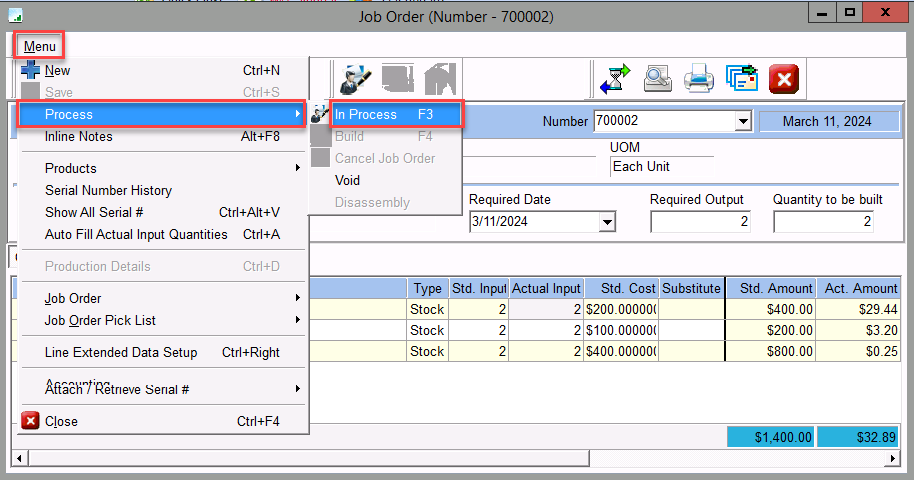Click the red Close icon in menu
914x480 pixels.
point(31,421)
